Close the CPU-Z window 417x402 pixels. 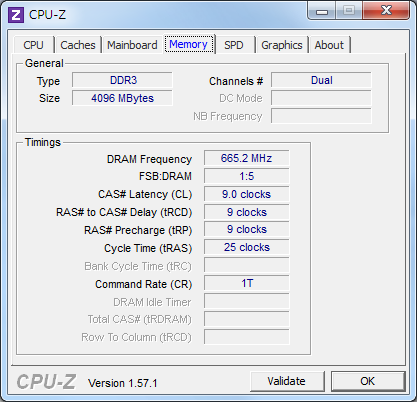click(x=386, y=11)
